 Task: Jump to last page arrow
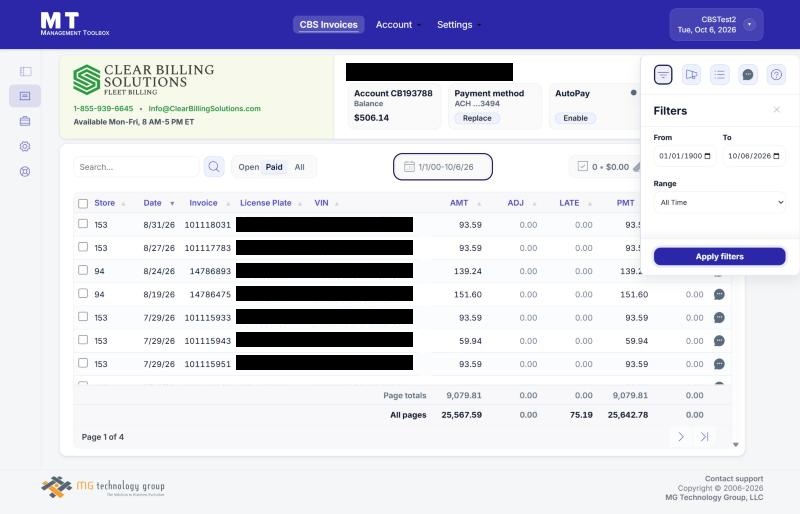coord(705,436)
